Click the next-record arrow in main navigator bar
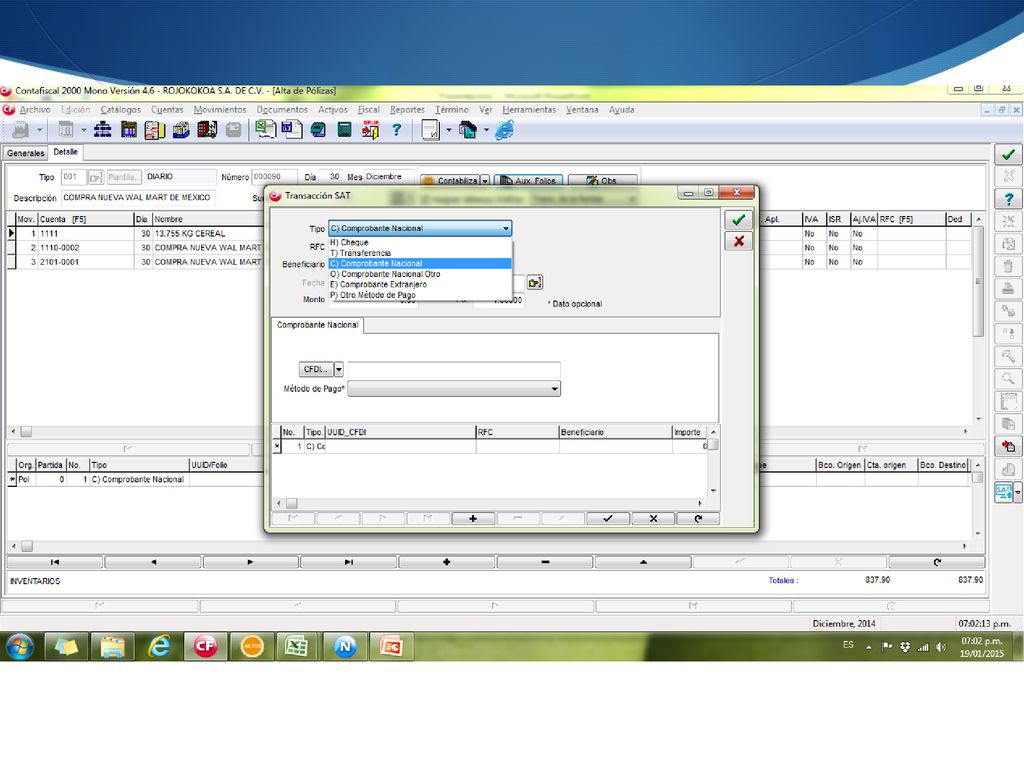Screen dimensions: 1024x768 coord(251,562)
